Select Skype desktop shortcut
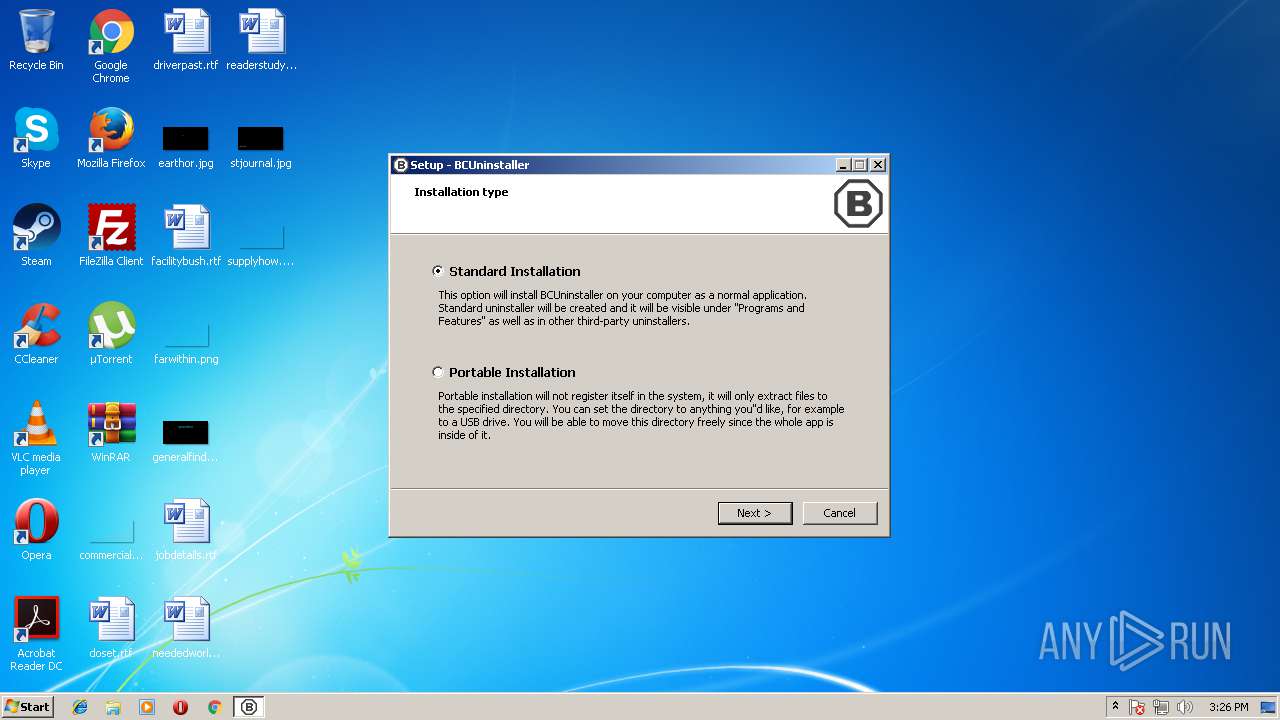 coord(36,138)
